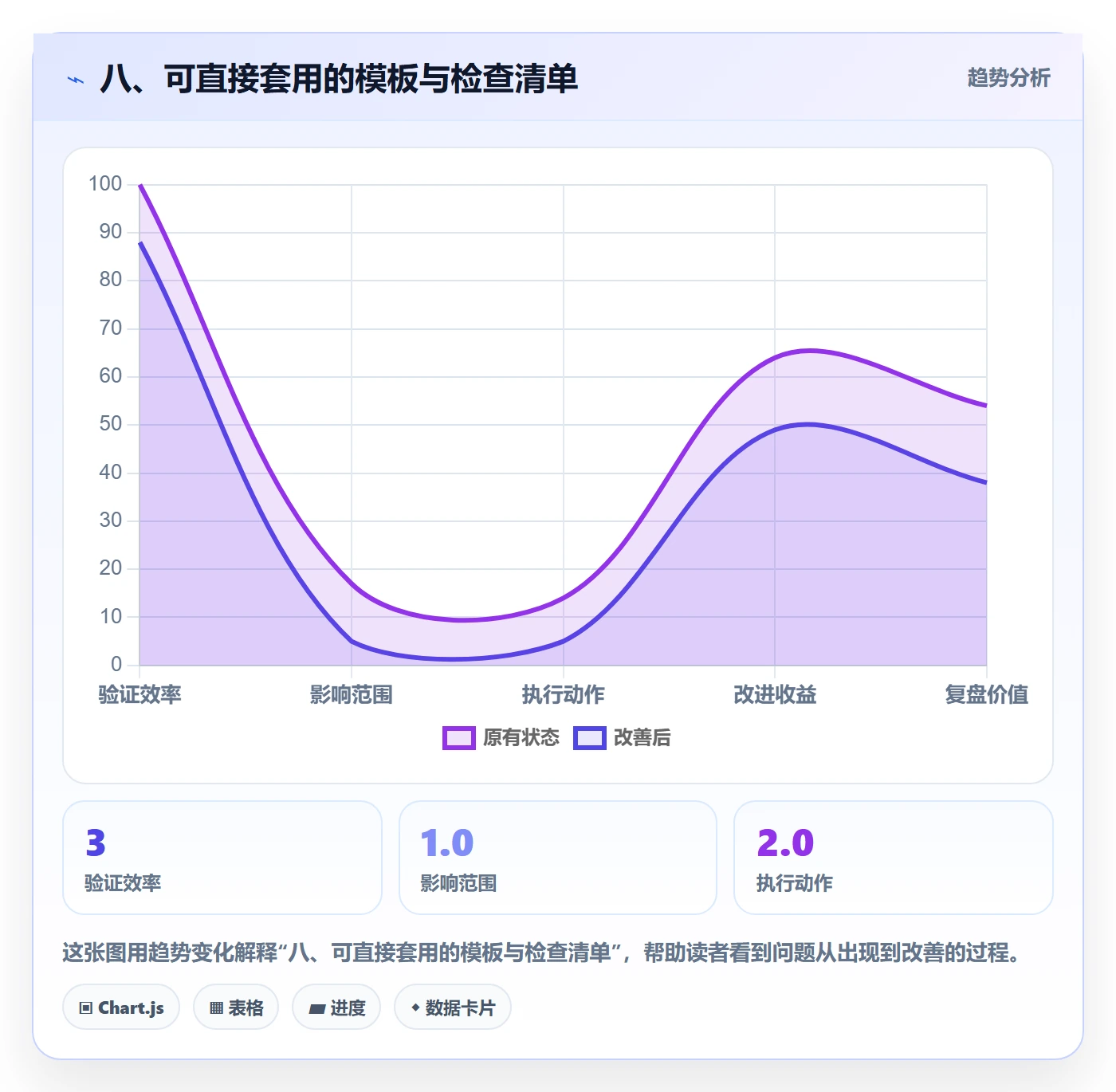This screenshot has width=1116, height=1092.
Task: Click the Chart.js tag chip
Action: [121, 1008]
